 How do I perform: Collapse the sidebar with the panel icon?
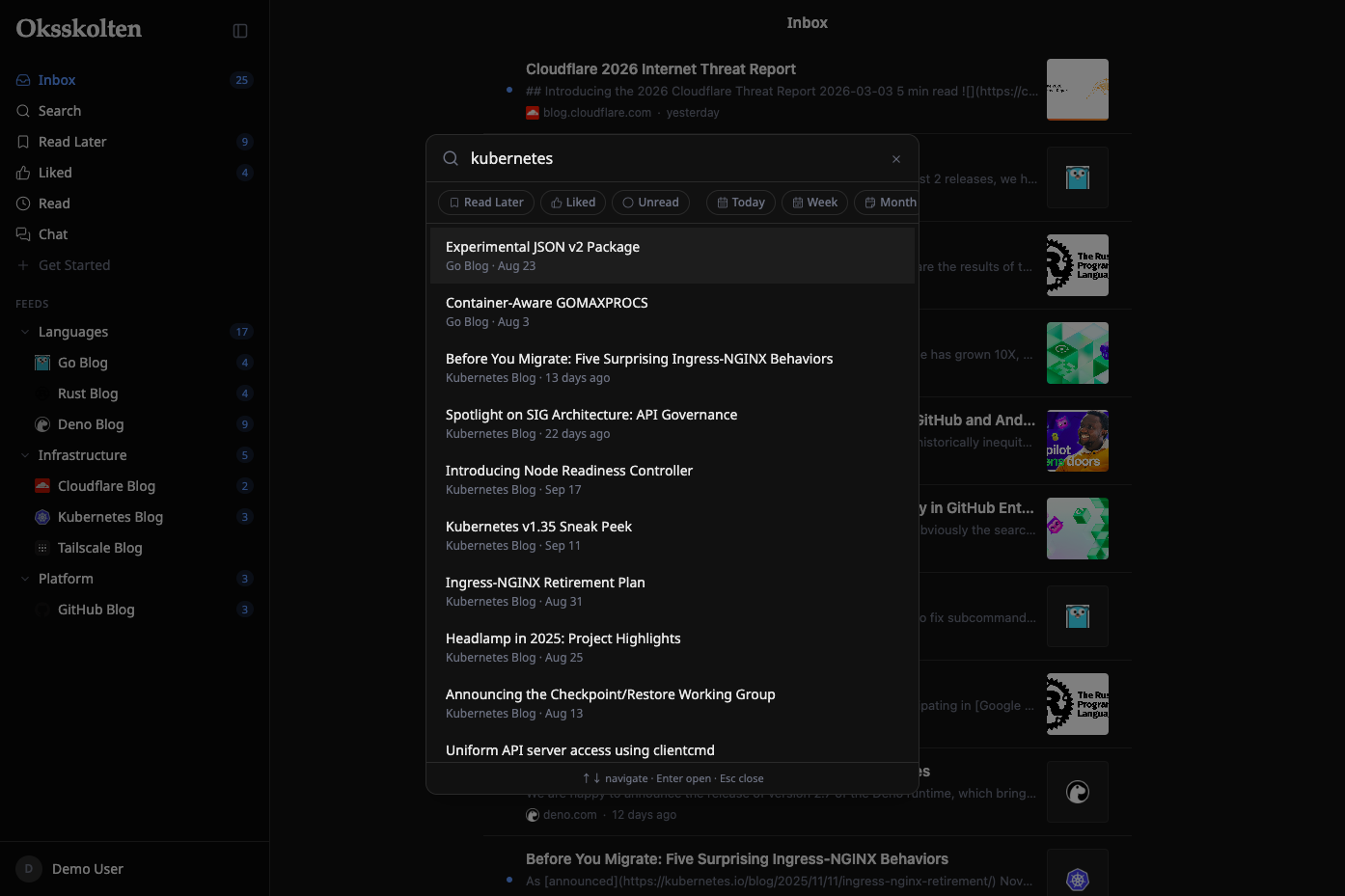pos(240,31)
